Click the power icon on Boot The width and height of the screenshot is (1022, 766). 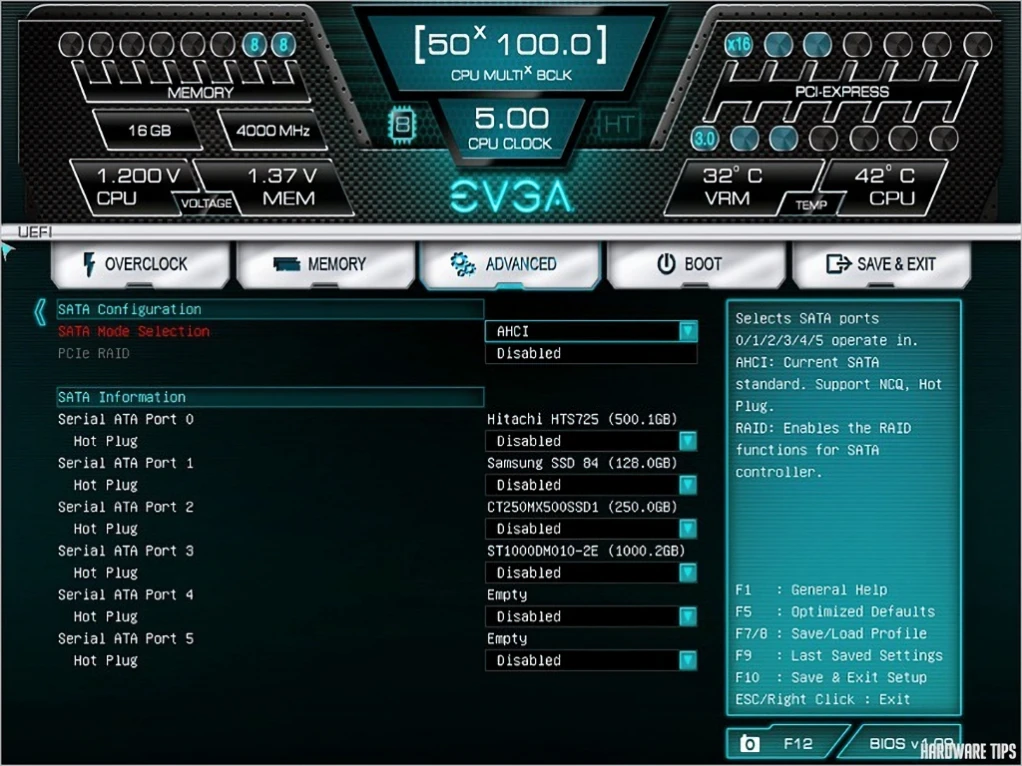(666, 264)
